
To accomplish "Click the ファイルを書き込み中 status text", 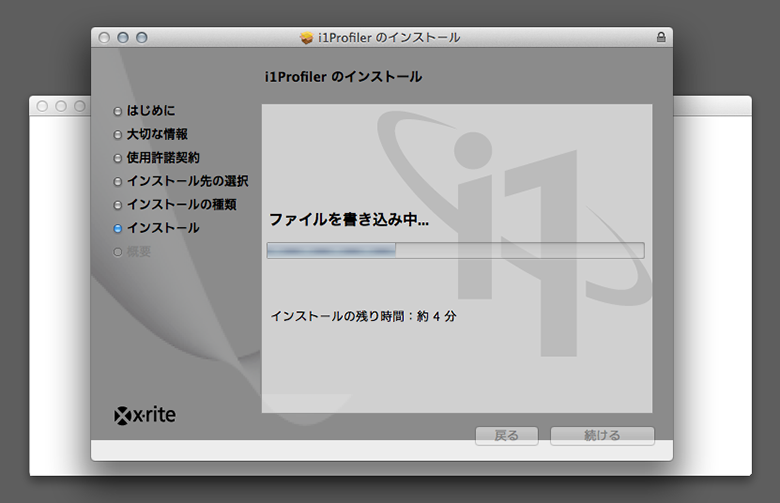I will (349, 220).
